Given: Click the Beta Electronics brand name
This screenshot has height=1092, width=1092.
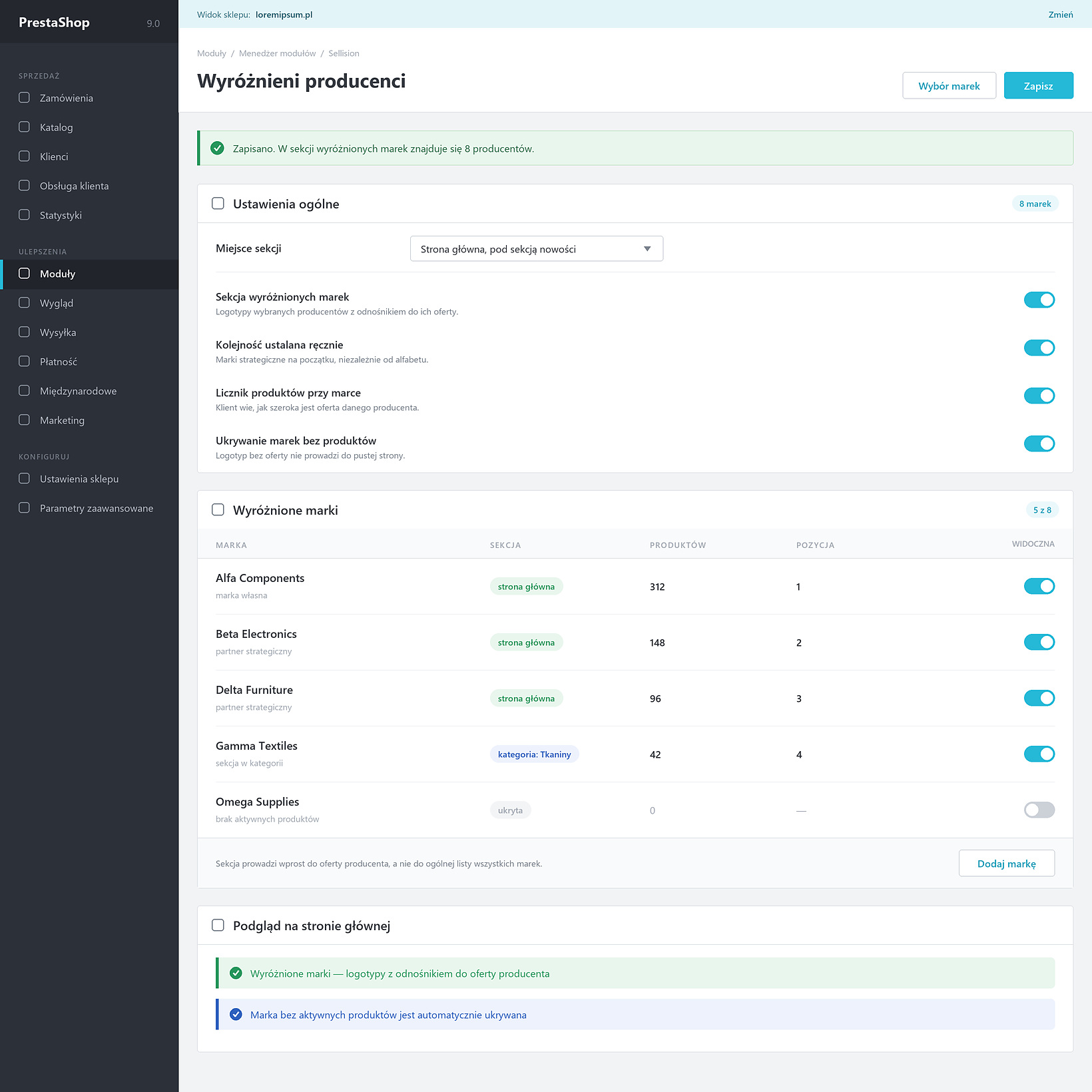Looking at the screenshot, I should pos(256,634).
